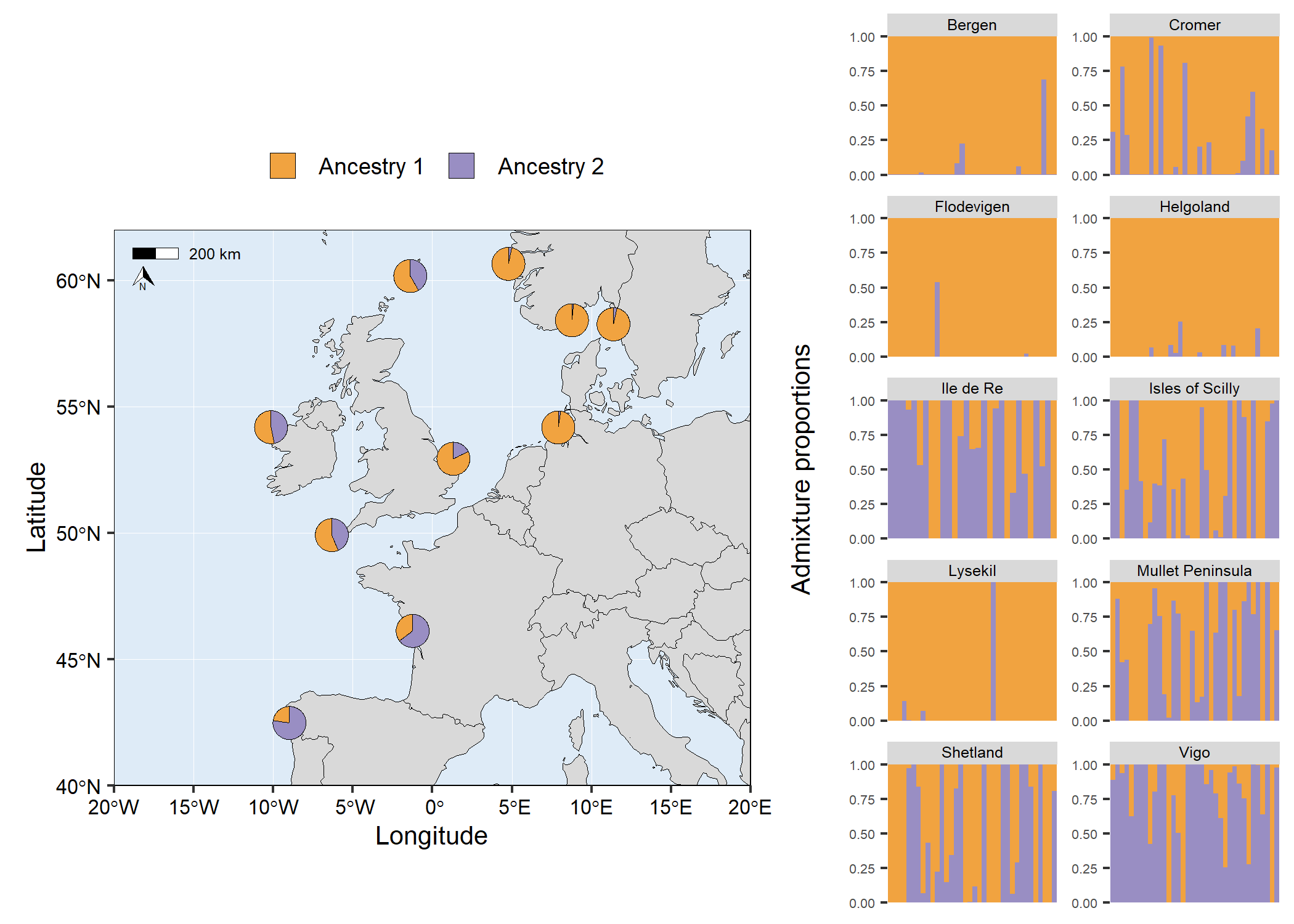Image resolution: width=1294 pixels, height=924 pixels.
Task: Click the Bergen pie chart on Norway coast
Action: (508, 264)
